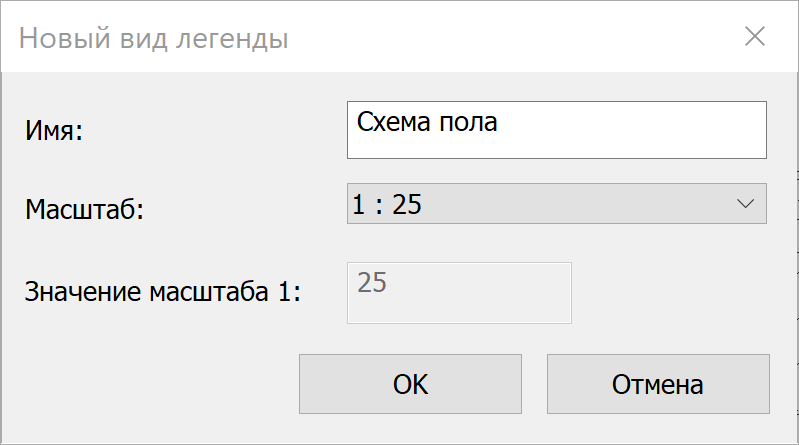Click the OK button
Screen dimensions: 799x445
click(x=410, y=384)
